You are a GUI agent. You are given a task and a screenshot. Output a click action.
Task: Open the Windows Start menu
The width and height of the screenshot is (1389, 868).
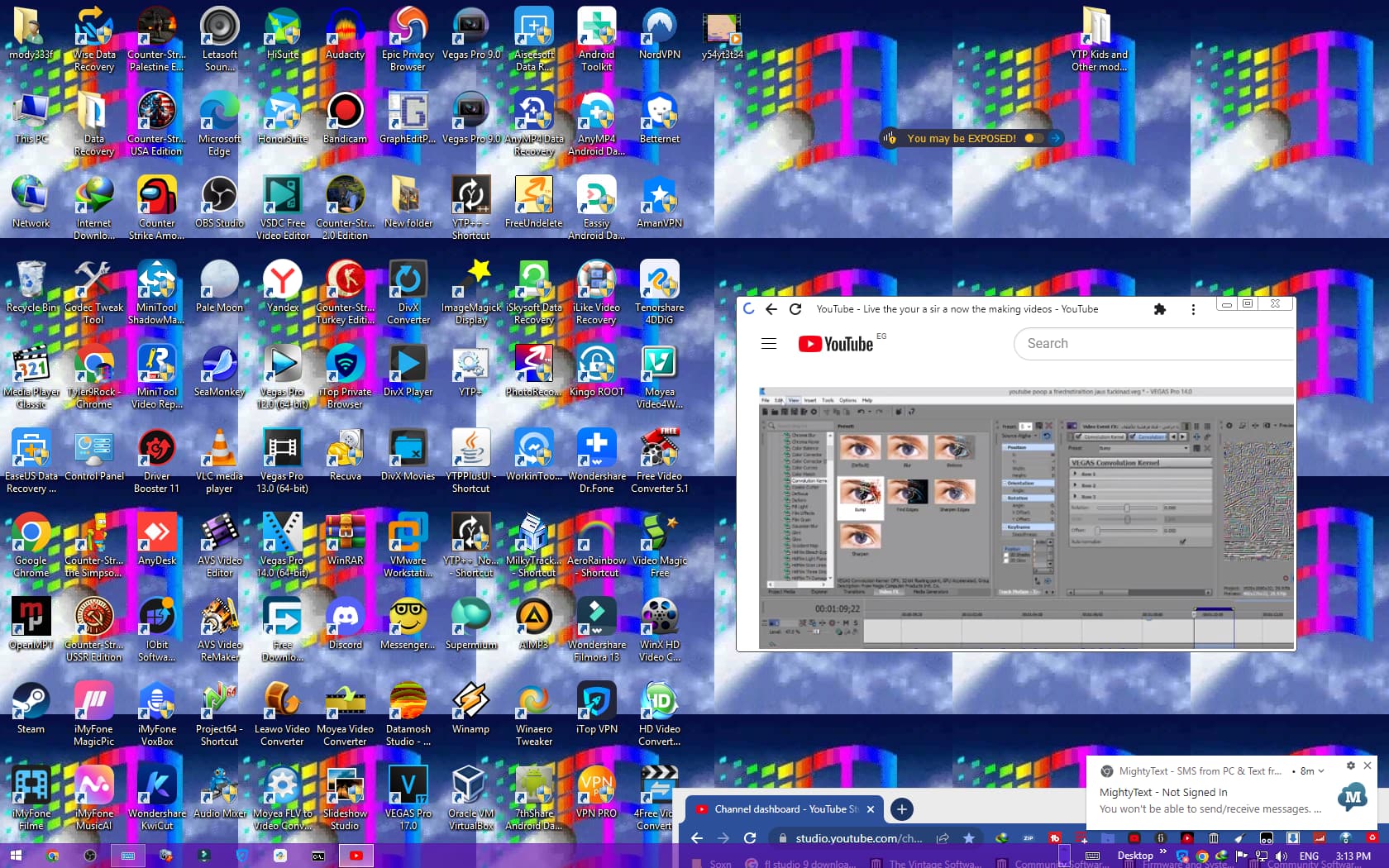pyautogui.click(x=15, y=856)
